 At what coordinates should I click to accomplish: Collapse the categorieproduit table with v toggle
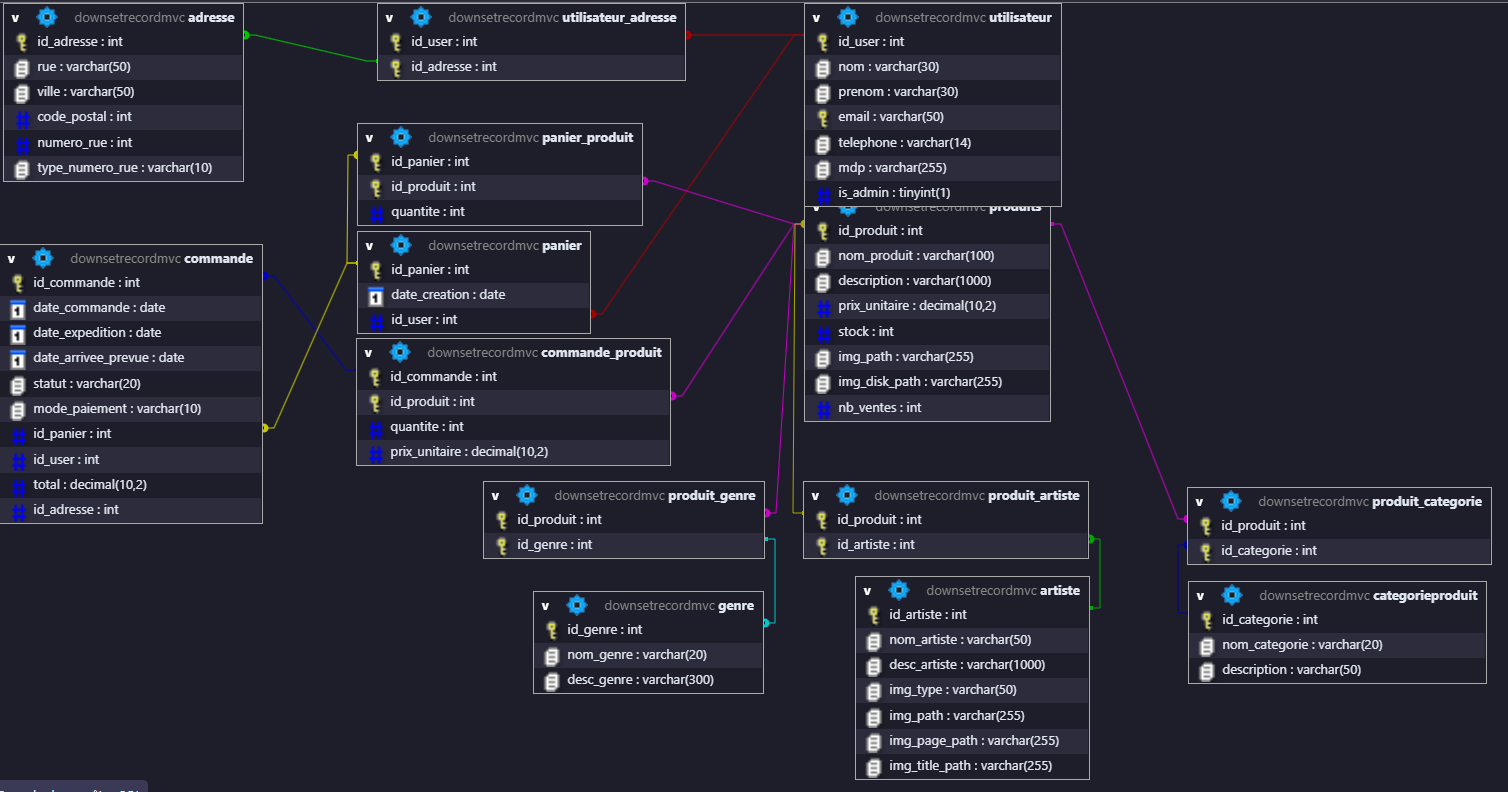[1201, 596]
